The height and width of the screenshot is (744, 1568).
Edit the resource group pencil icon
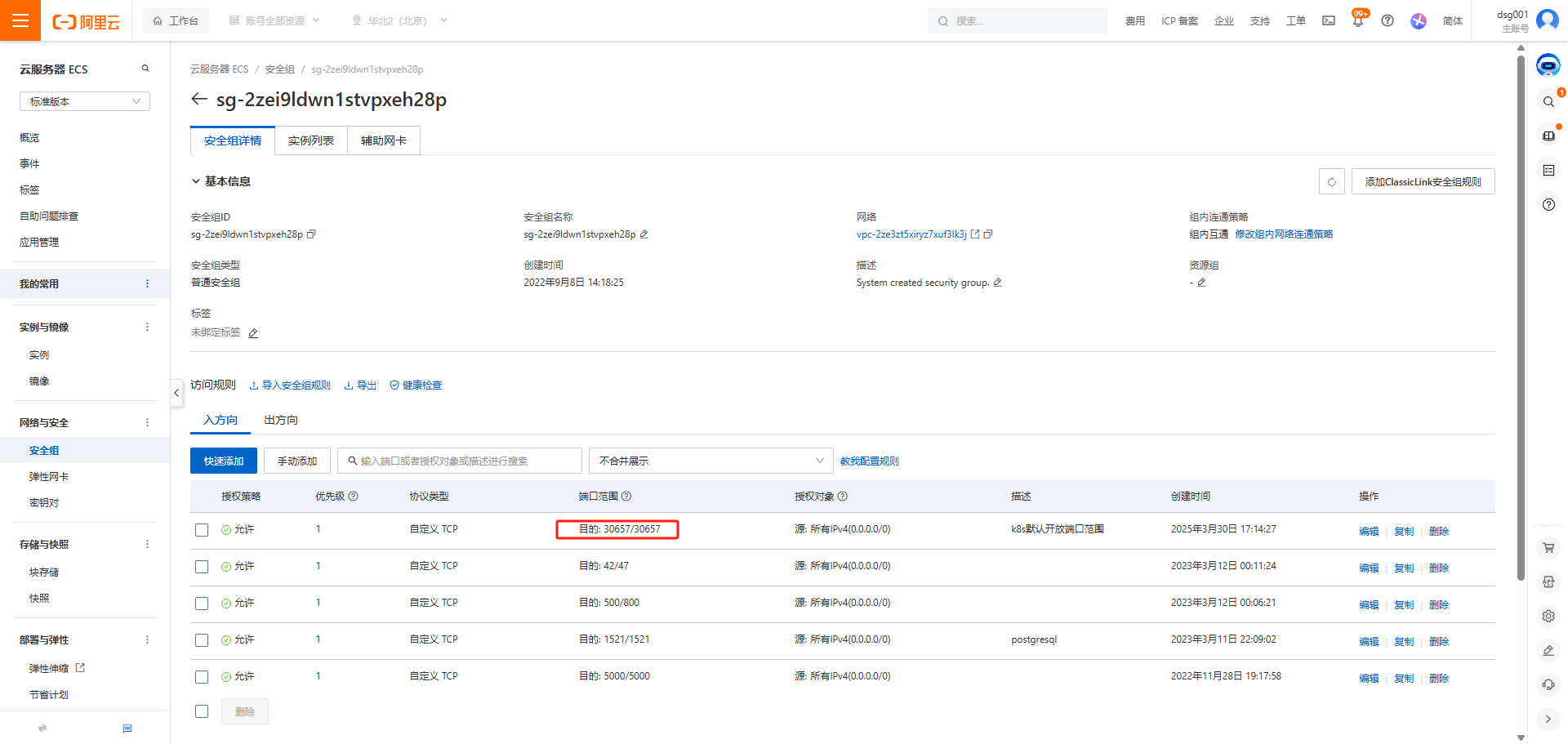coord(1201,283)
